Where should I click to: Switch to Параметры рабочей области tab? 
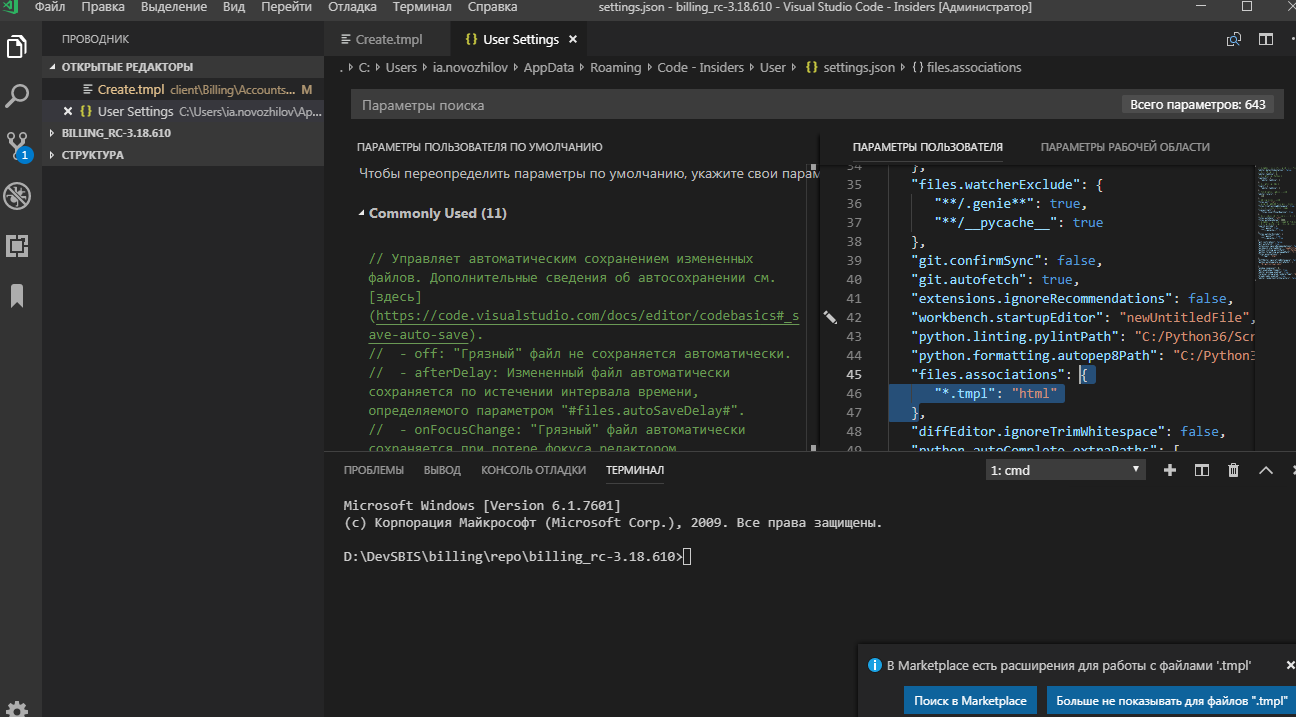(1125, 147)
